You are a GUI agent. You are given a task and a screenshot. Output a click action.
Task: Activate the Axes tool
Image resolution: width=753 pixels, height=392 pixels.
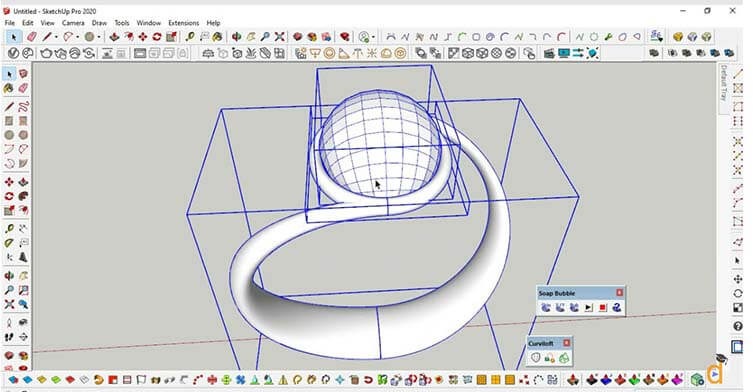9,257
